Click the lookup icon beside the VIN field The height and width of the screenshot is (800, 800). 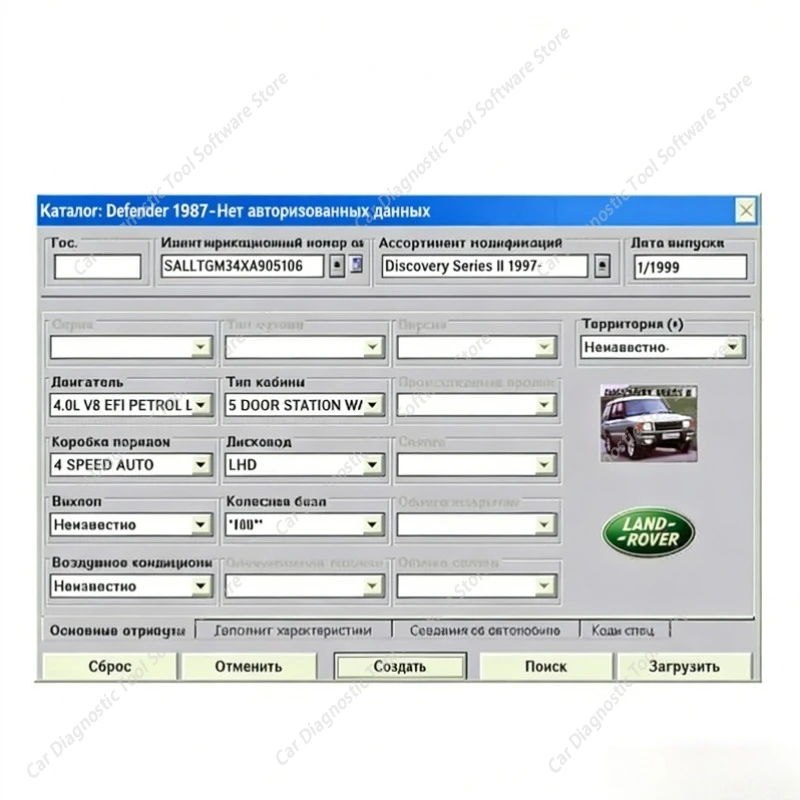point(337,265)
